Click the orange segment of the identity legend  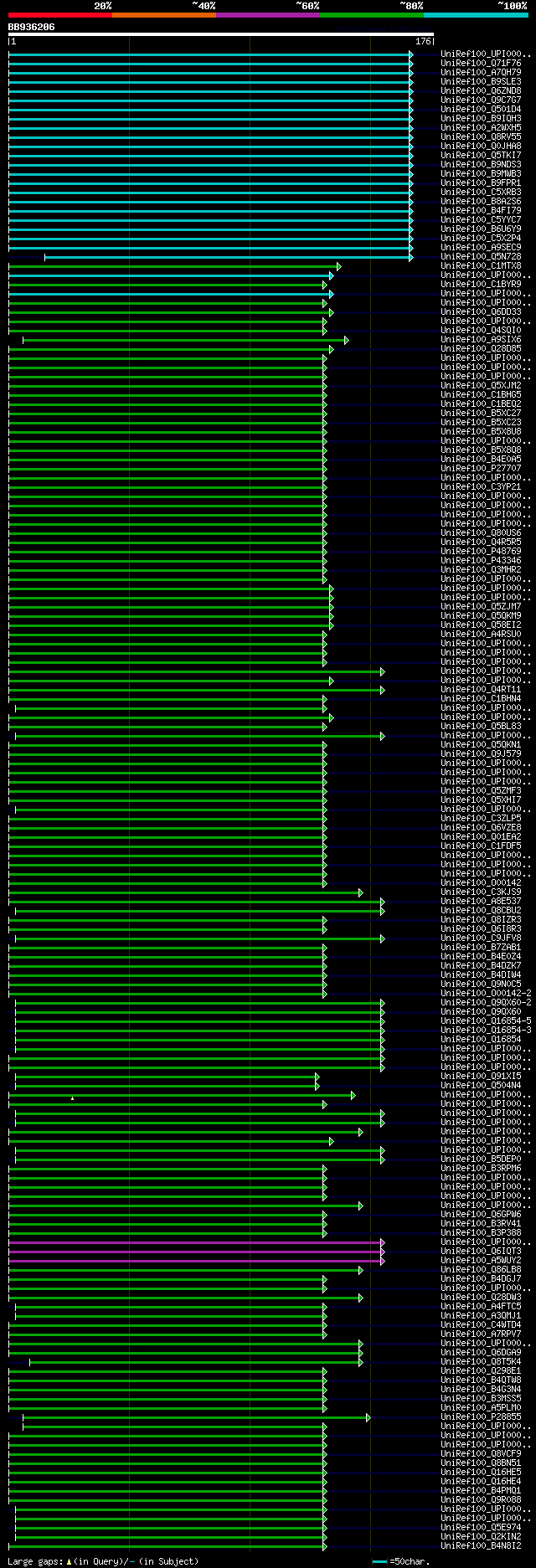point(164,15)
